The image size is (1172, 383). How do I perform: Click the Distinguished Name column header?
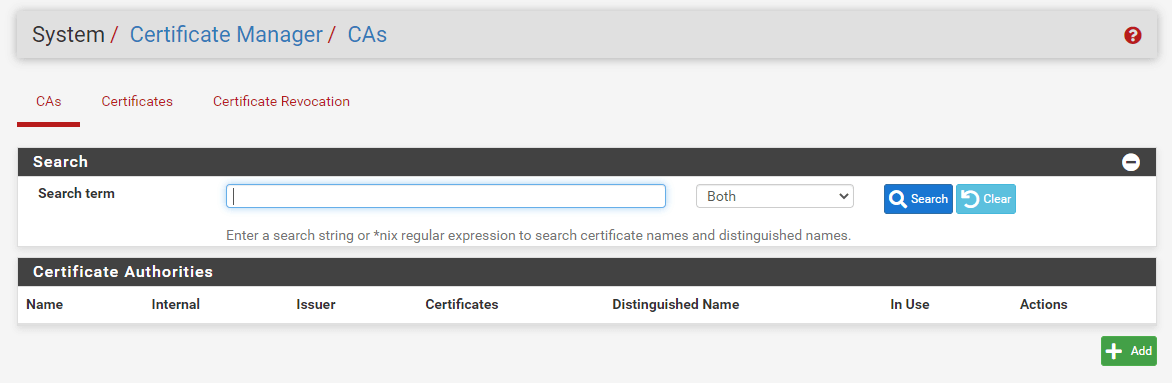[x=676, y=304]
